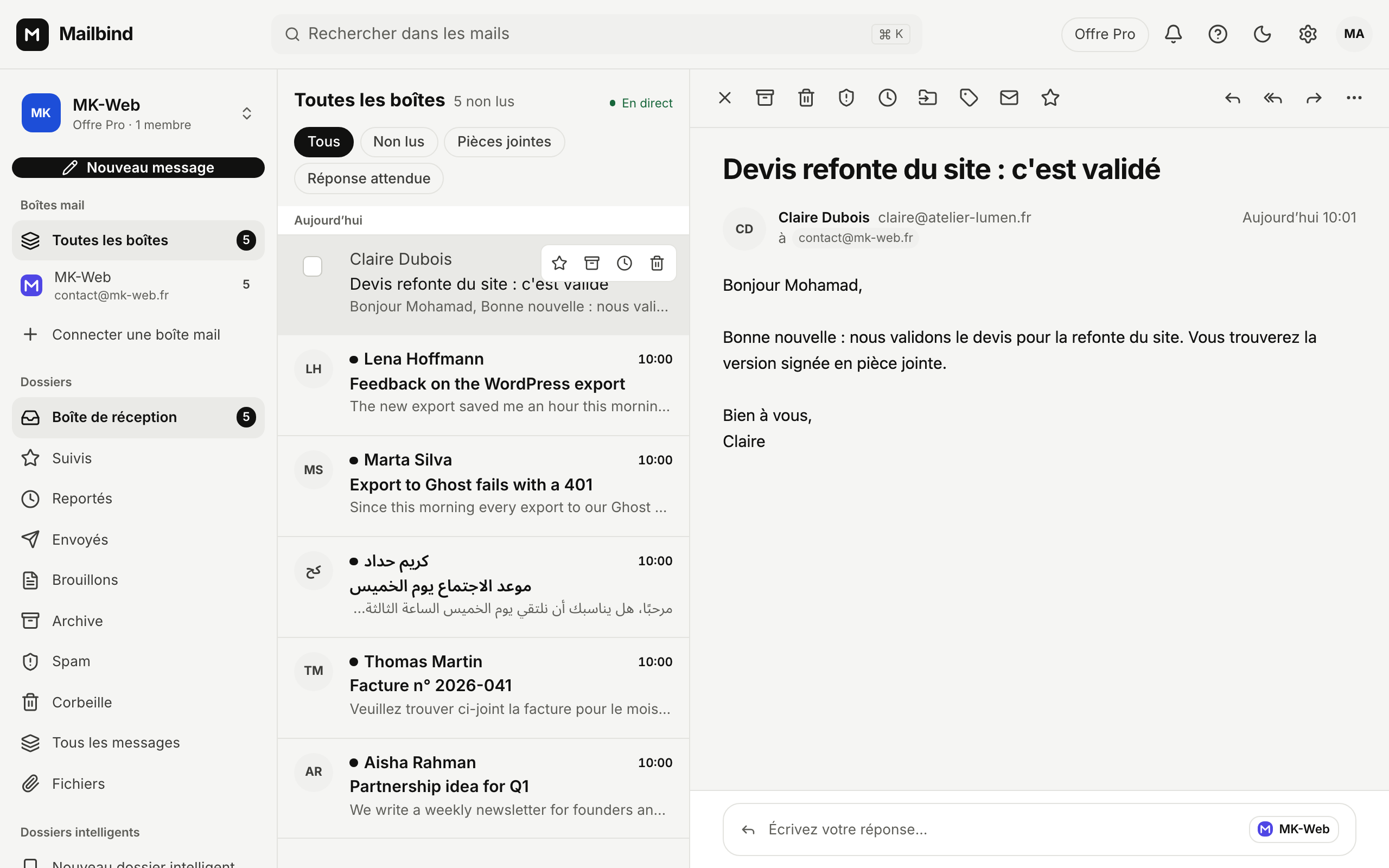Toggle dark mode moon icon
Viewport: 1389px width, 868px height.
click(x=1262, y=34)
